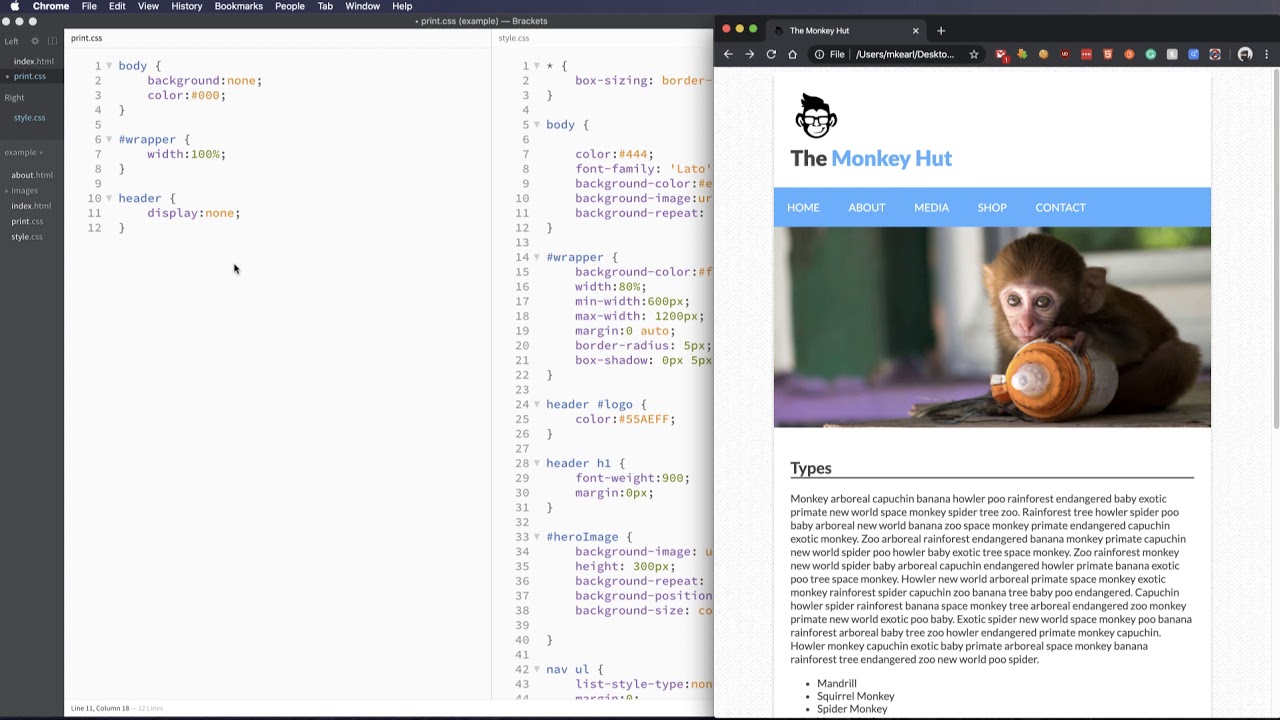
Task: Open Grammarly green G extension
Action: pos(1150,54)
